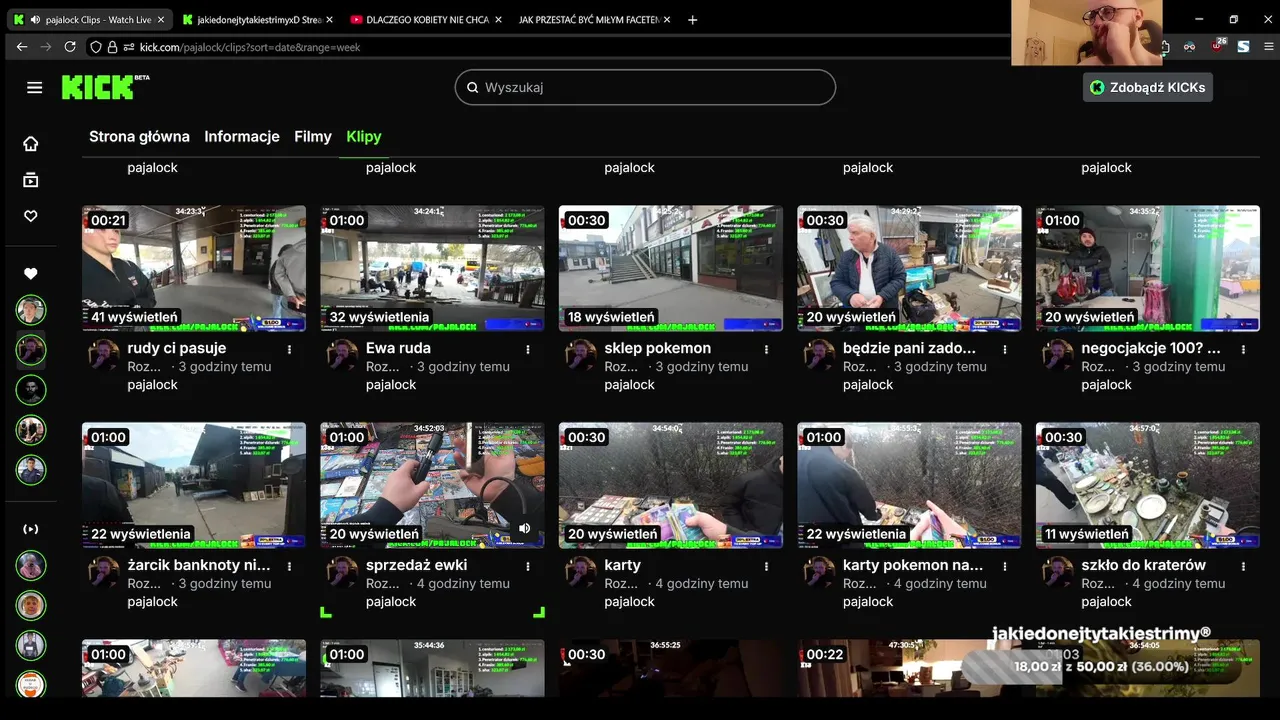Play the 'Ewa ruda' clip thumbnail
Image resolution: width=1280 pixels, height=720 pixels.
pos(432,268)
